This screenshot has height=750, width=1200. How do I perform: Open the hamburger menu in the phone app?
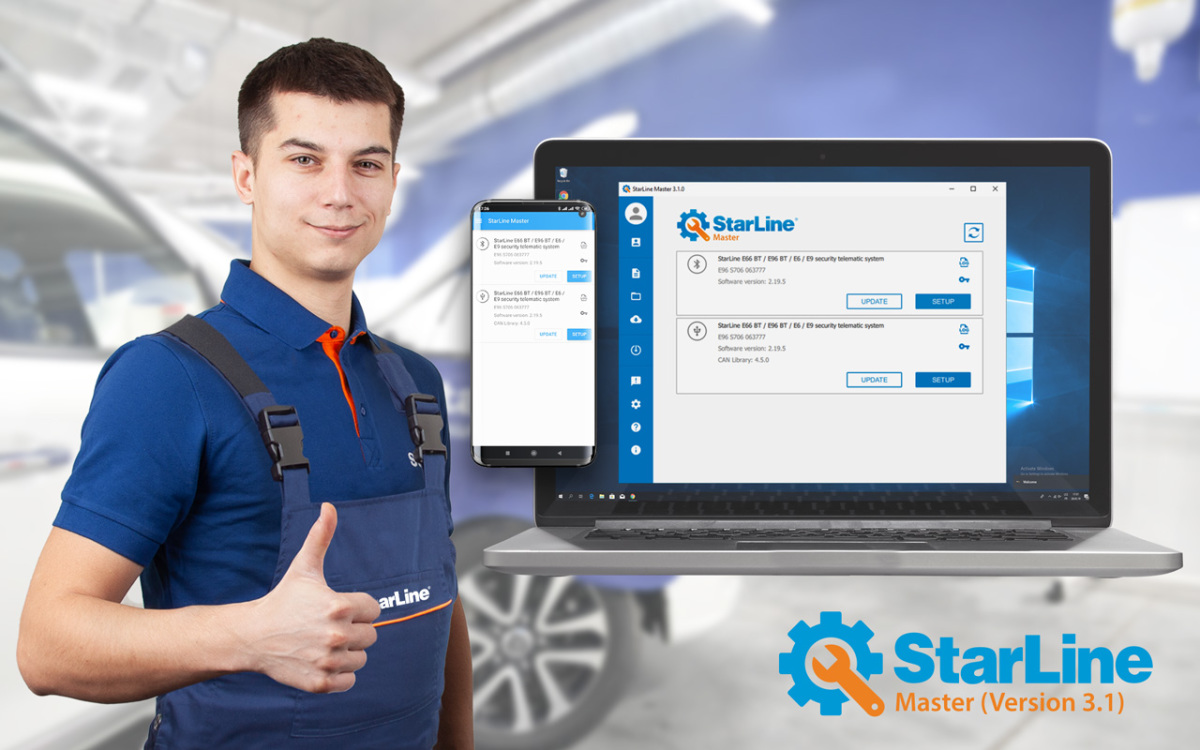tap(479, 220)
